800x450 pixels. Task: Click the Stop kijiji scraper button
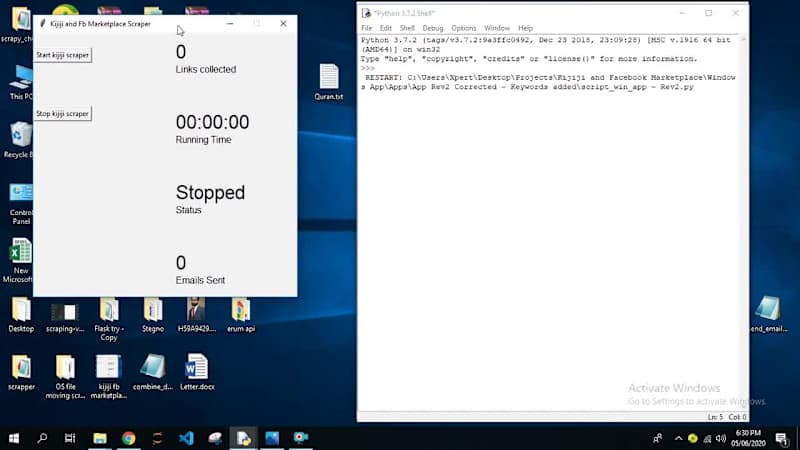(x=62, y=114)
